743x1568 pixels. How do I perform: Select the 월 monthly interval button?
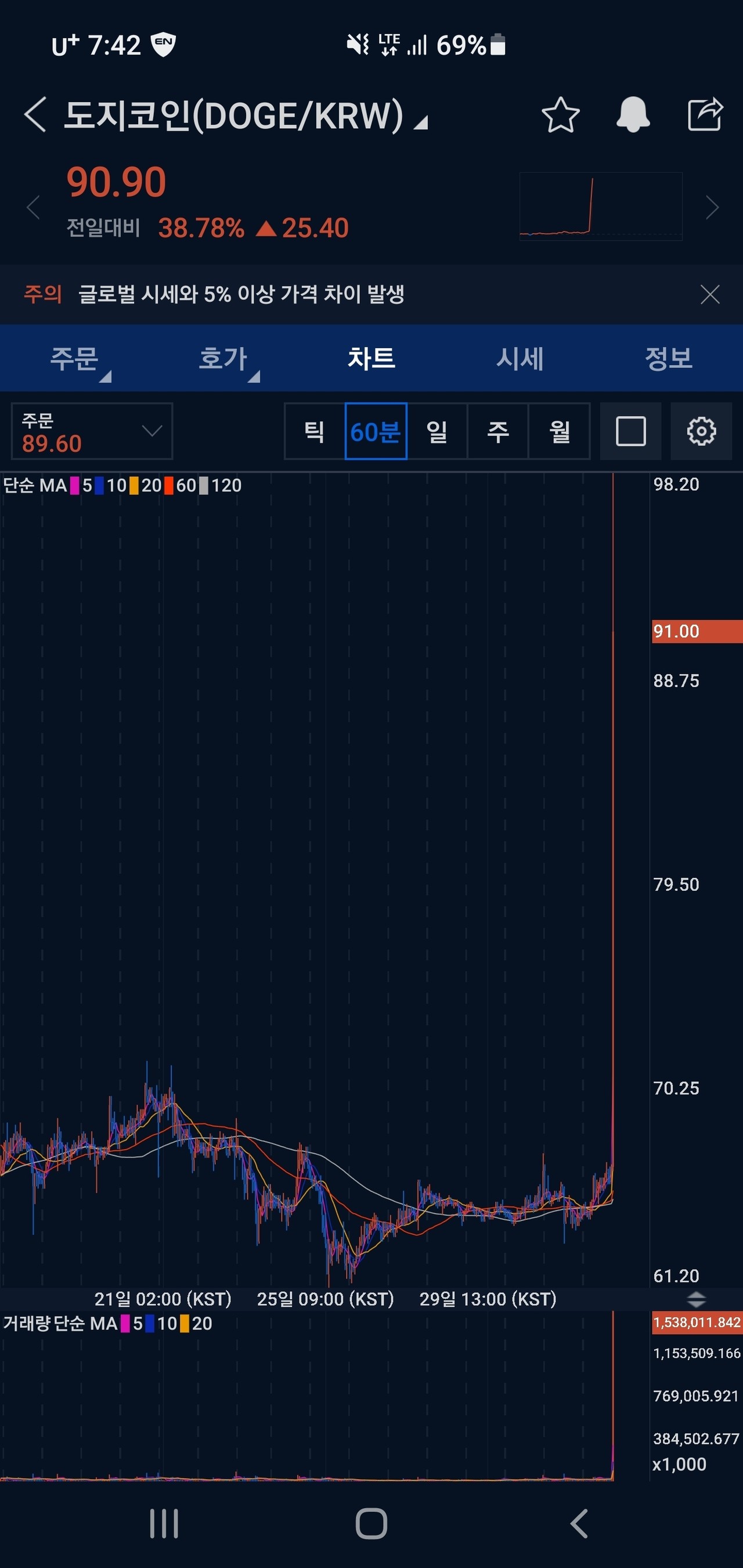point(559,431)
